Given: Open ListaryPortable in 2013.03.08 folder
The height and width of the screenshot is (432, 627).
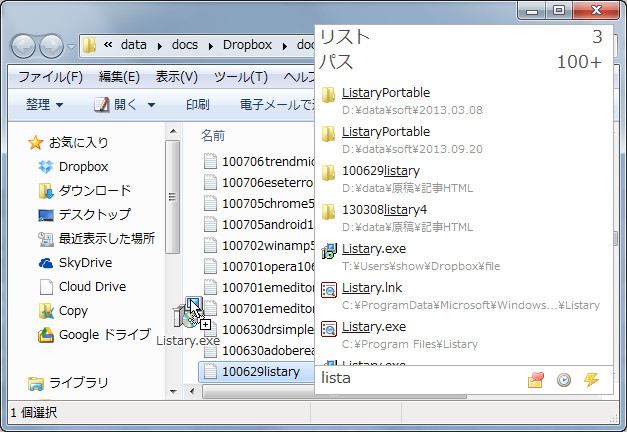Looking at the screenshot, I should click(x=464, y=101).
